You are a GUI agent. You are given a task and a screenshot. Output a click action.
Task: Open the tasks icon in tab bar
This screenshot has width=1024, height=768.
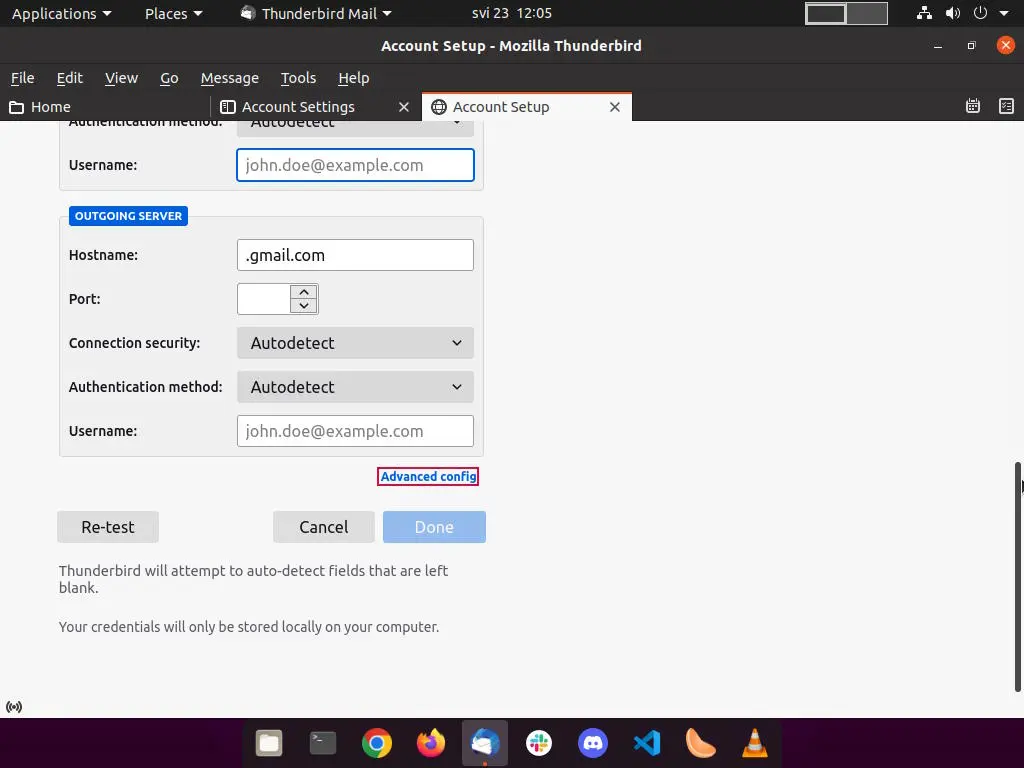[1006, 106]
